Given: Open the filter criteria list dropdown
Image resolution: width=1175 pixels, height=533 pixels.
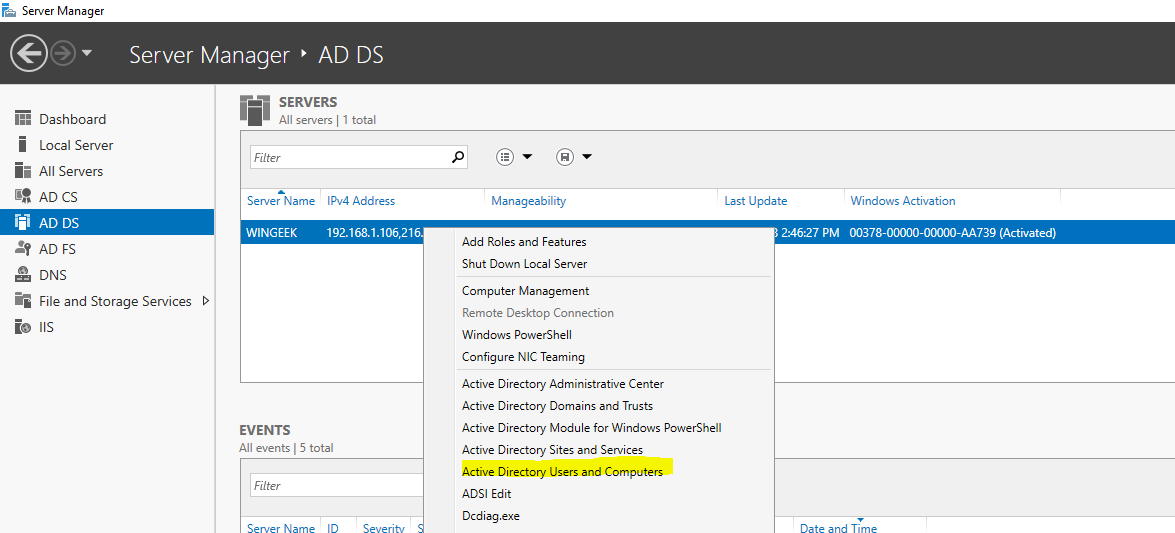Looking at the screenshot, I should [x=514, y=157].
